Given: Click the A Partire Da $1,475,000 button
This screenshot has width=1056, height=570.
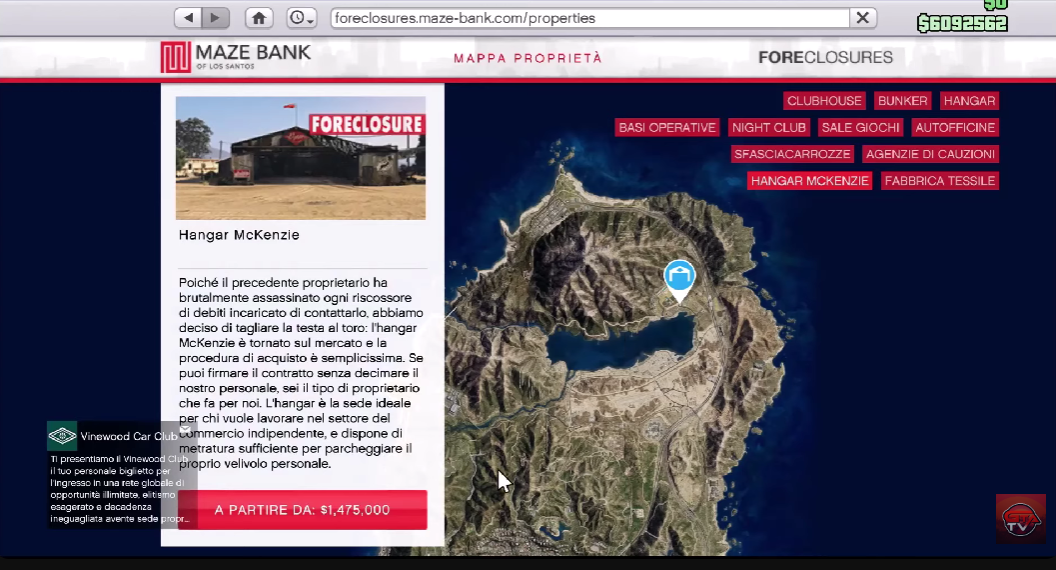Looking at the screenshot, I should pyautogui.click(x=302, y=510).
